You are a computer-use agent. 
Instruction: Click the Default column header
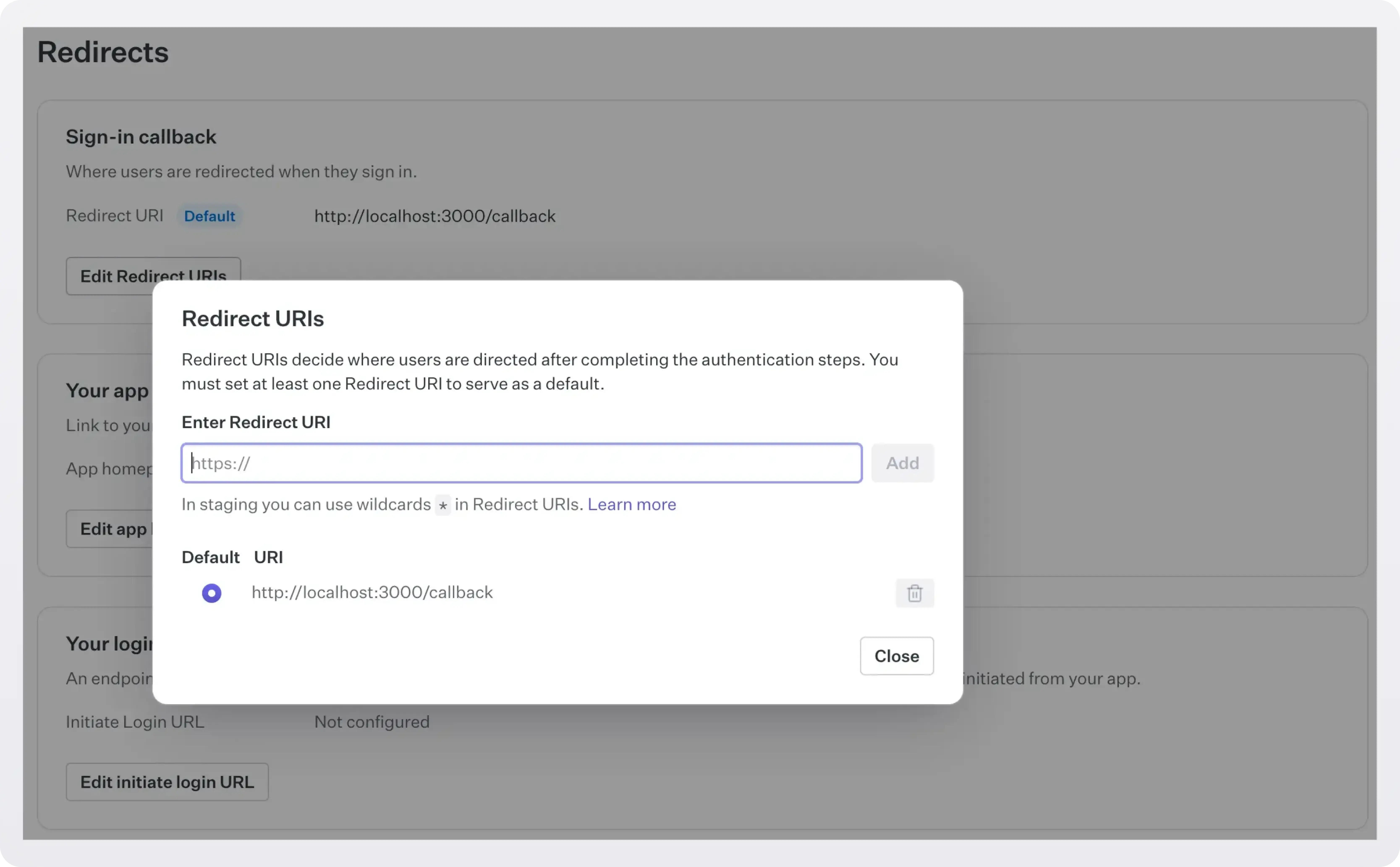pos(211,557)
